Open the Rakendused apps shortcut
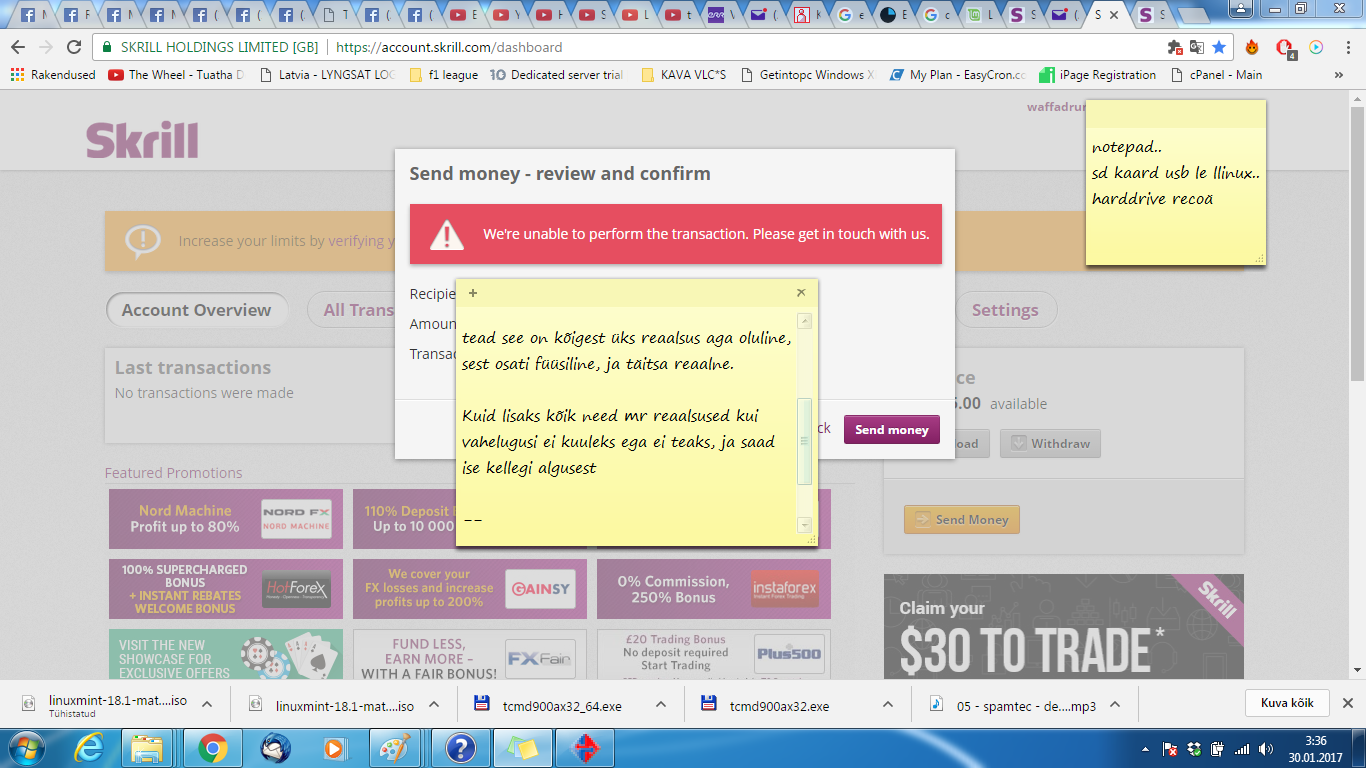This screenshot has height=768, width=1366. [x=52, y=75]
